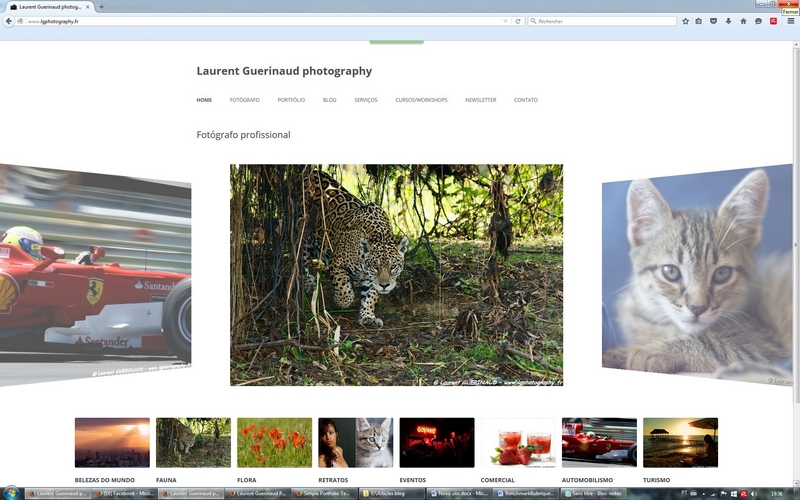
Task: Open the CONTATO menu item
Action: point(526,100)
